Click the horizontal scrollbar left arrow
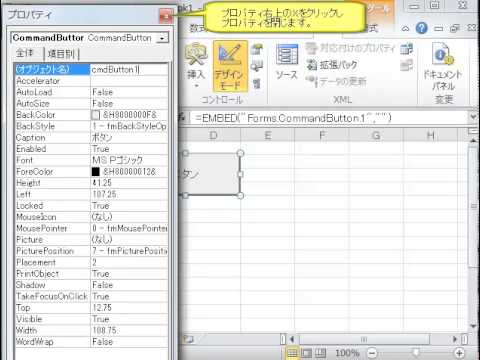The width and height of the screenshot is (480, 360). 292,339
